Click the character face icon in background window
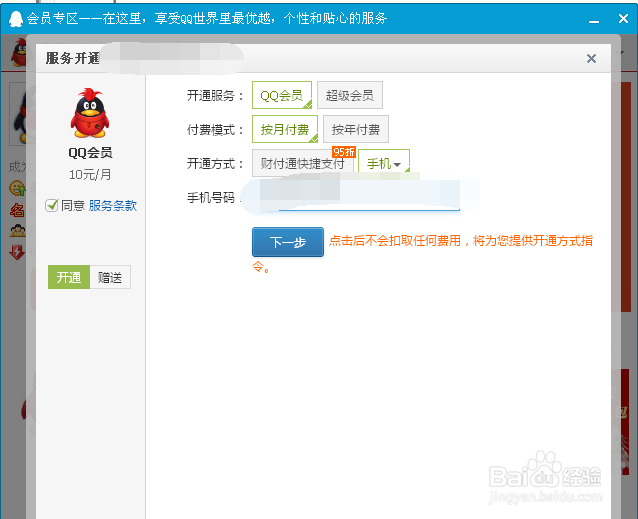 click(x=17, y=231)
